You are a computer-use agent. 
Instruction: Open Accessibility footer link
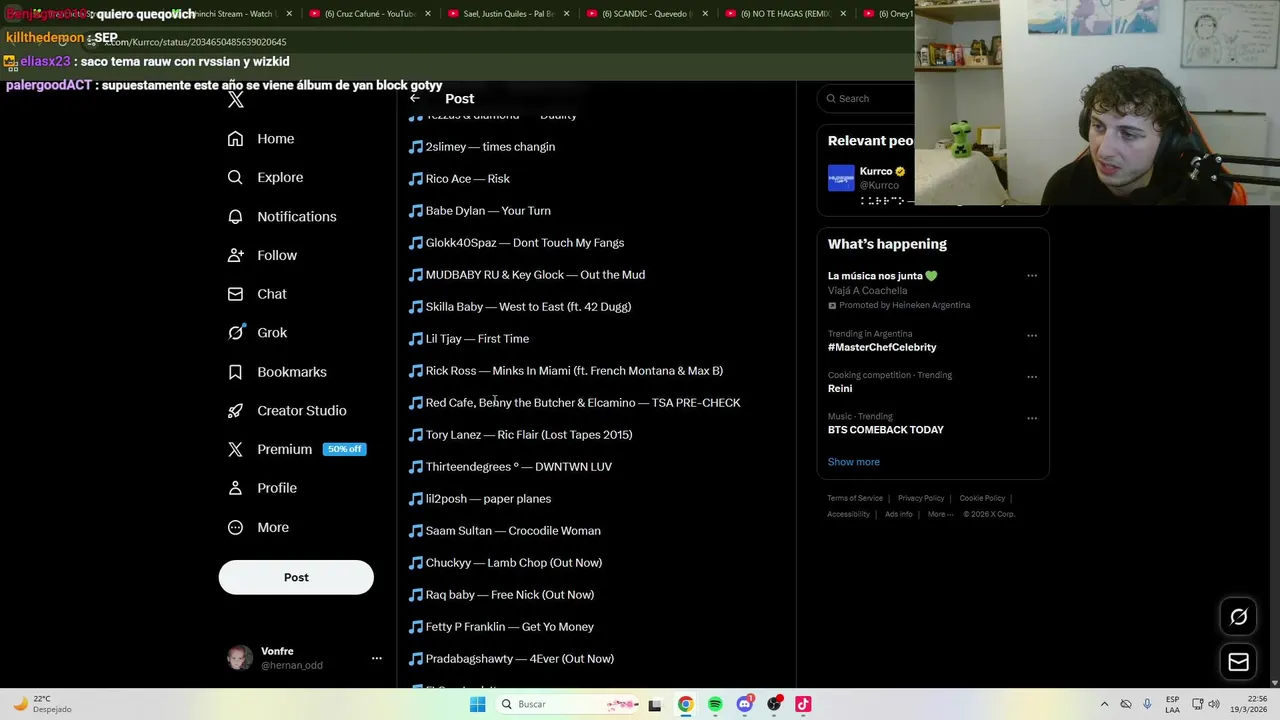(x=848, y=514)
